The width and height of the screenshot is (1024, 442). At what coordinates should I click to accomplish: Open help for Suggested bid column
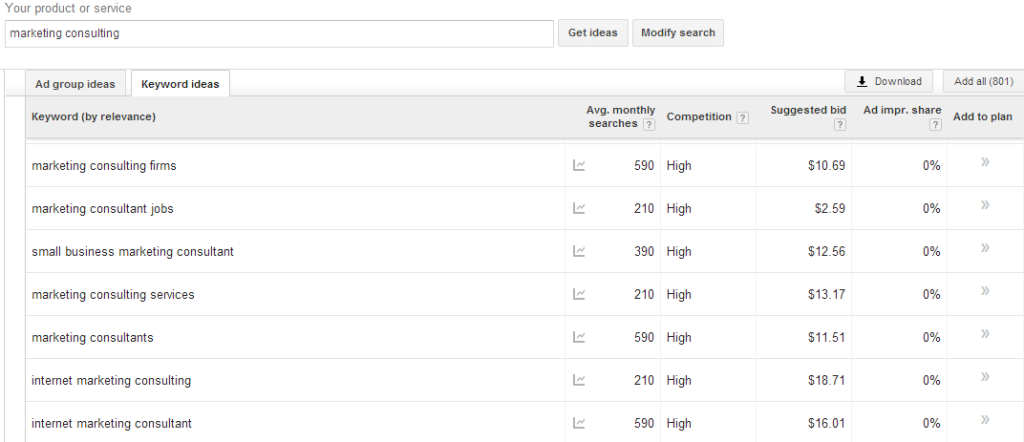pos(840,125)
